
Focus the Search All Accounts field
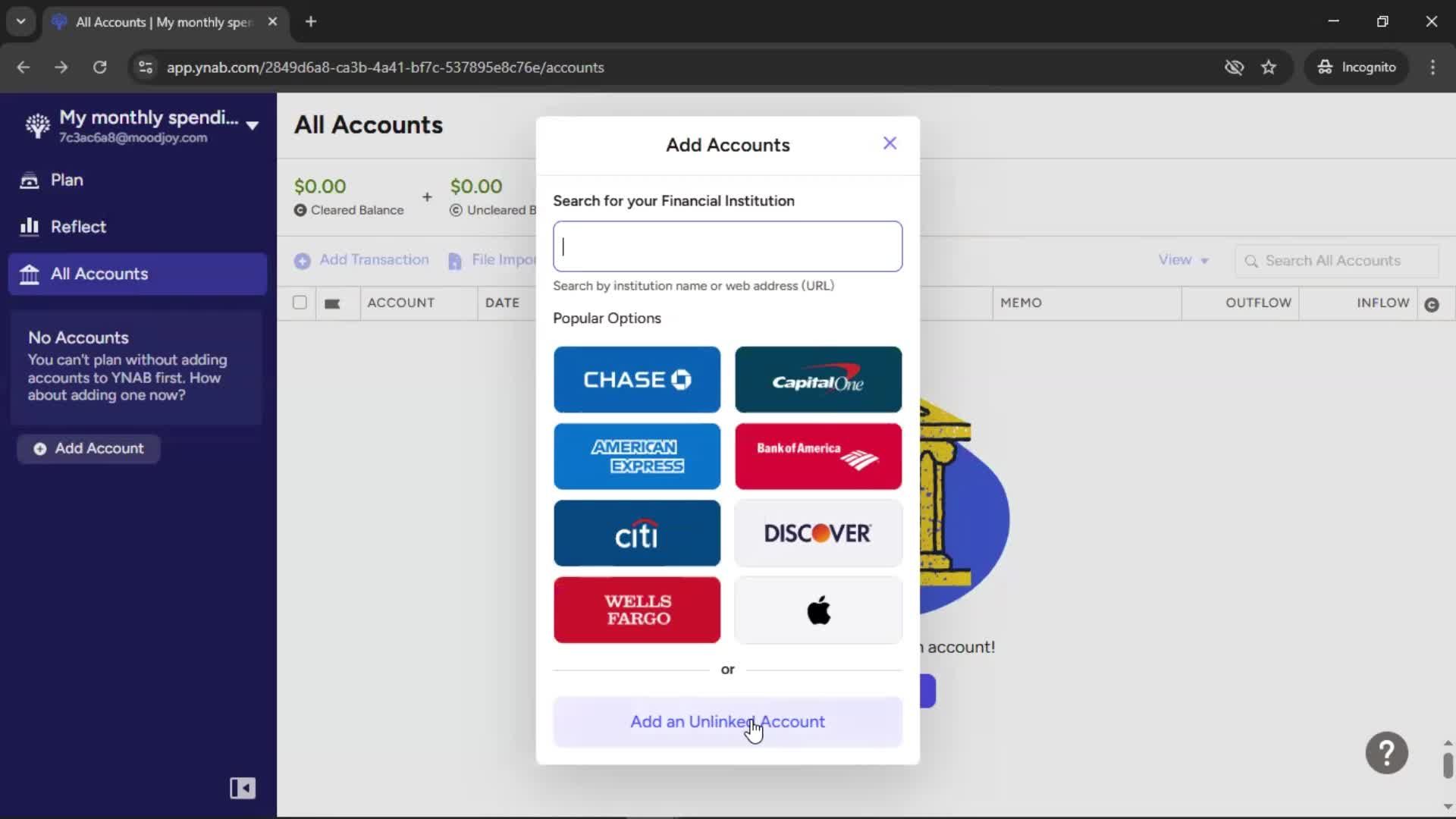pyautogui.click(x=1336, y=261)
